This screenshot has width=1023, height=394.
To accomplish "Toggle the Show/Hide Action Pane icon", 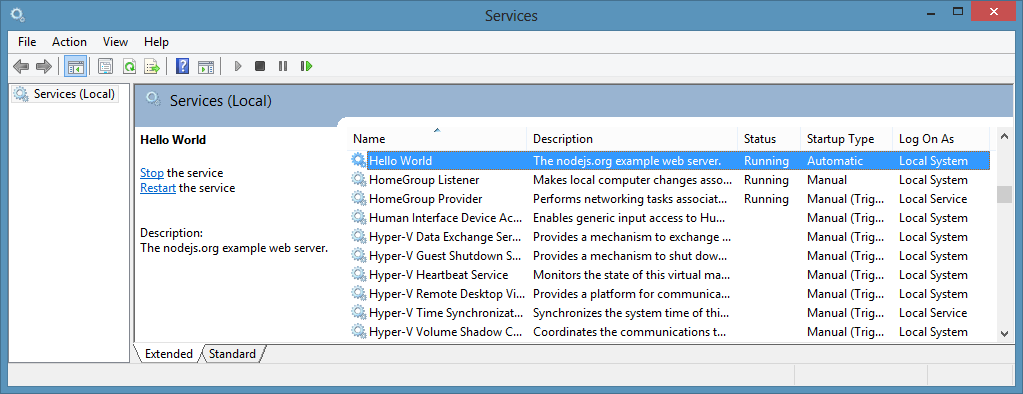I will [206, 66].
